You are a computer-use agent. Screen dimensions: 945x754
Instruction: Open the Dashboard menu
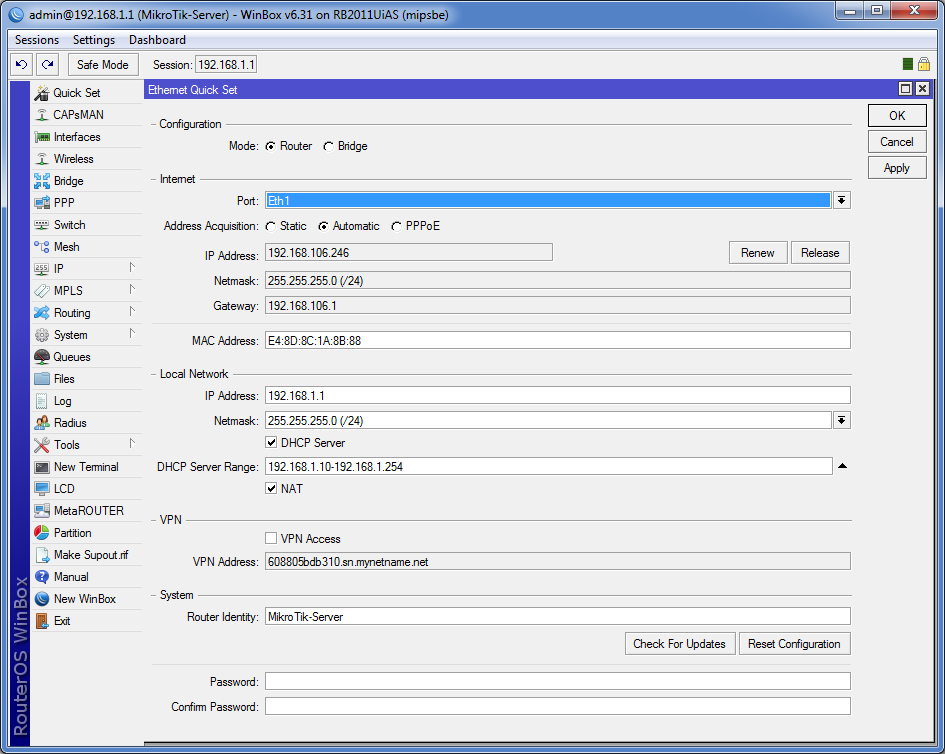pos(157,40)
